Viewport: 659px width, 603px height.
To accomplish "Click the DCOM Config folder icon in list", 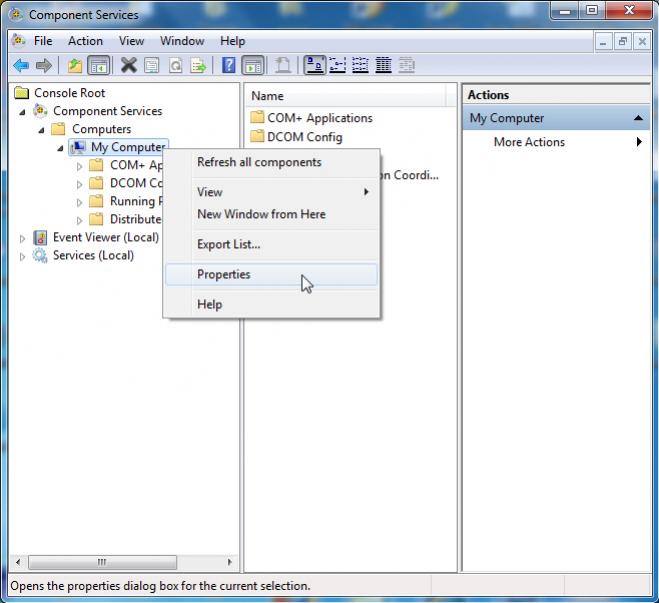I will click(x=257, y=136).
